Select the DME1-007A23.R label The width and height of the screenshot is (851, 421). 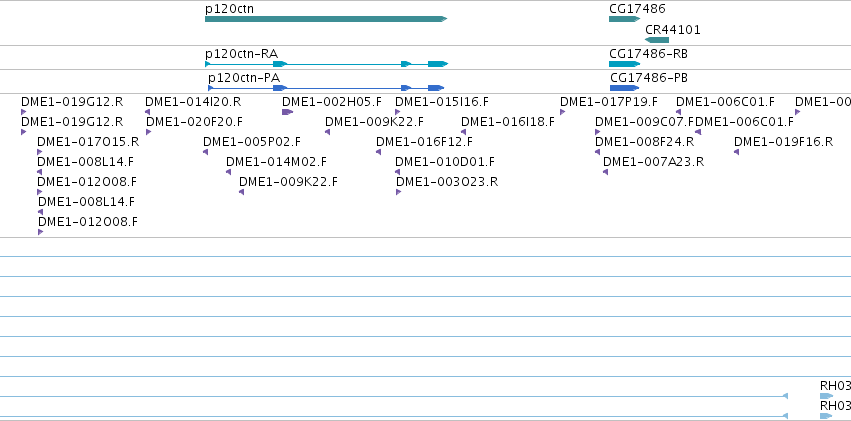(653, 162)
